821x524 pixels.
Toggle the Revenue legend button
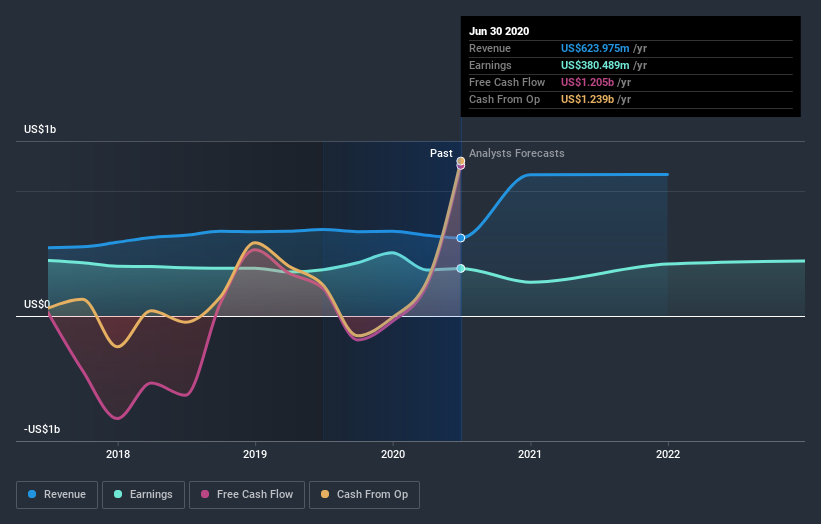pyautogui.click(x=57, y=495)
